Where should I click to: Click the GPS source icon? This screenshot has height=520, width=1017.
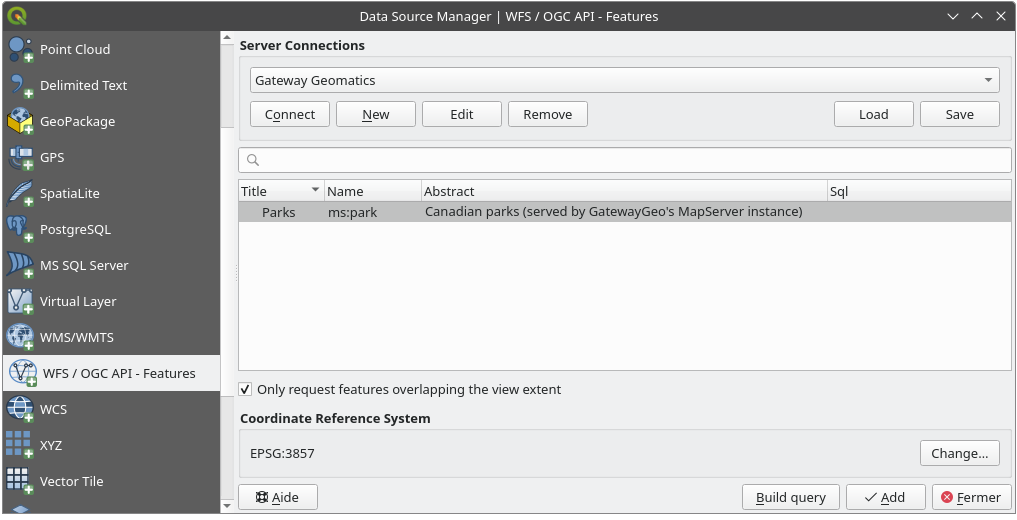(21, 158)
